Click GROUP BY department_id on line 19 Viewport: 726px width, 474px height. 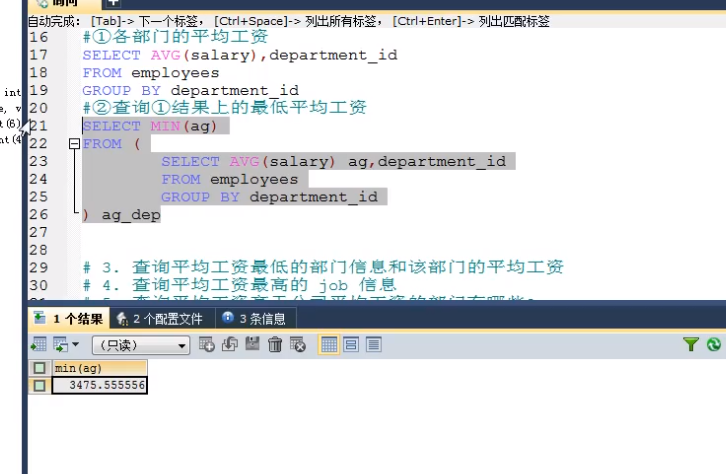pos(190,90)
